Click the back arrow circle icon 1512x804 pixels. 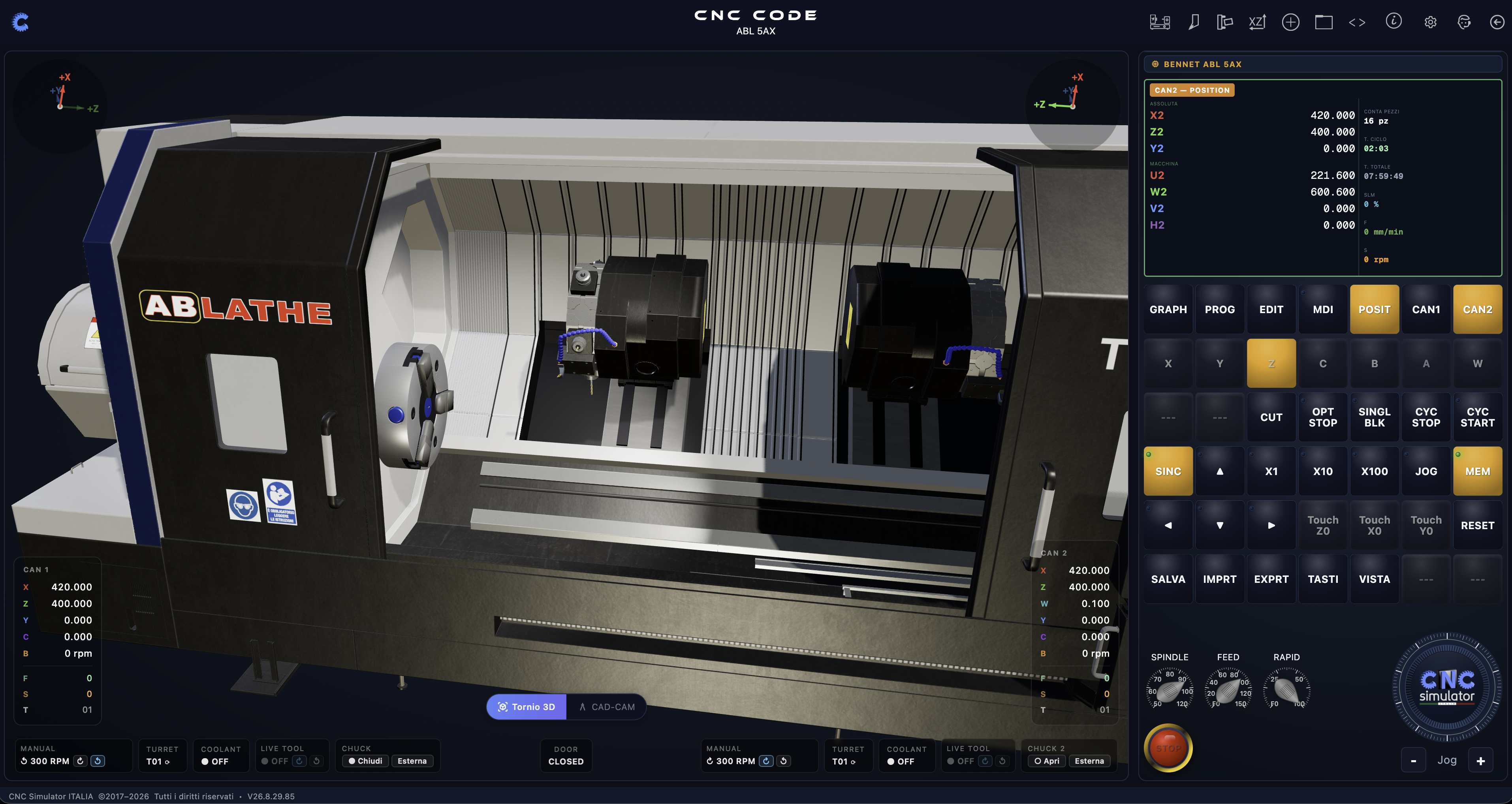pos(1497,22)
